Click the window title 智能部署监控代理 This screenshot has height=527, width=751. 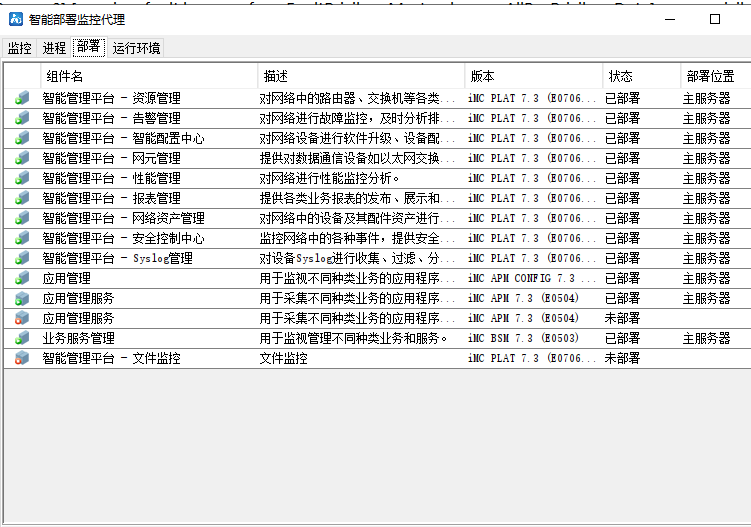[77, 19]
